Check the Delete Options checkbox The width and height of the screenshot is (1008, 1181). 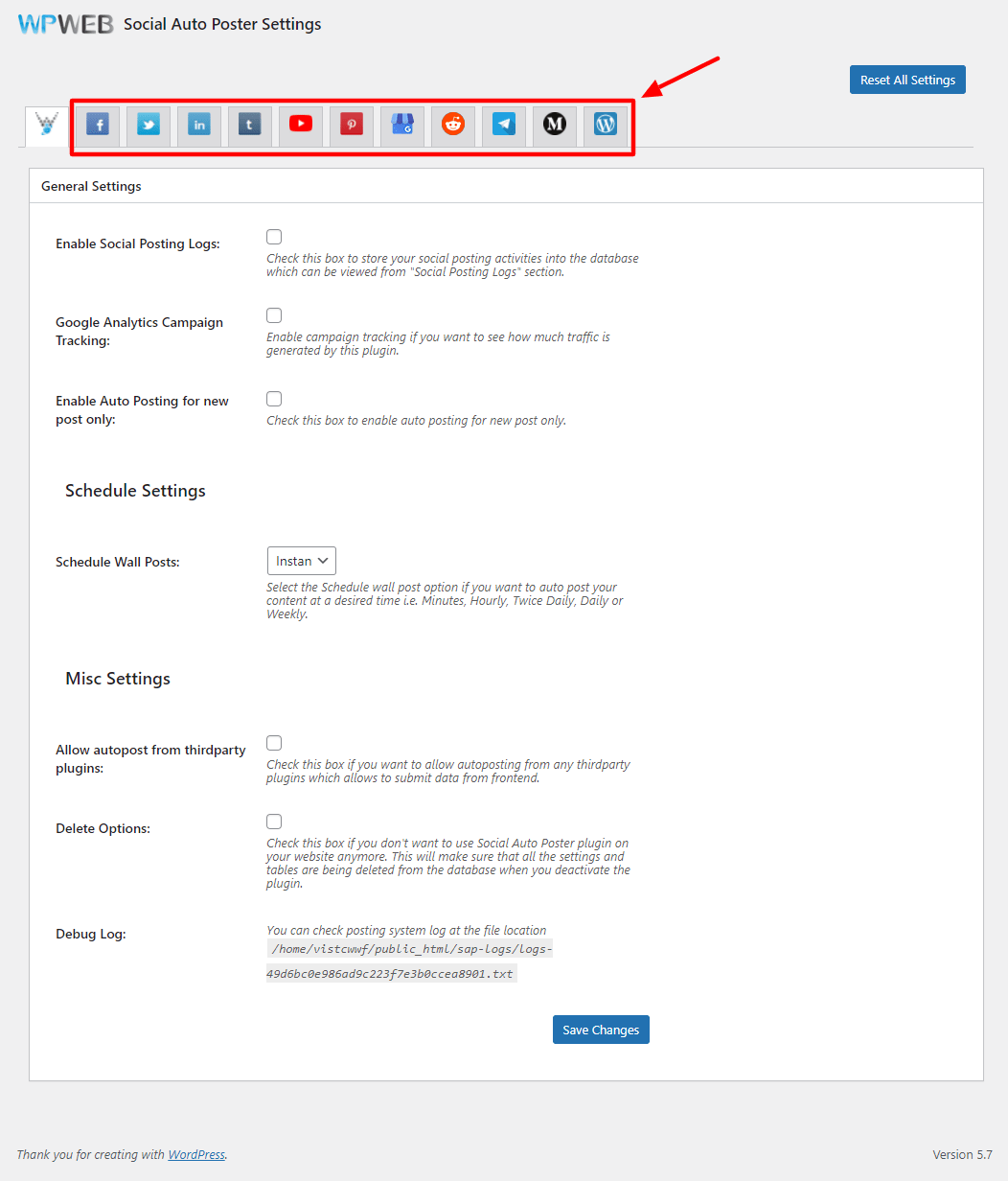click(x=274, y=822)
